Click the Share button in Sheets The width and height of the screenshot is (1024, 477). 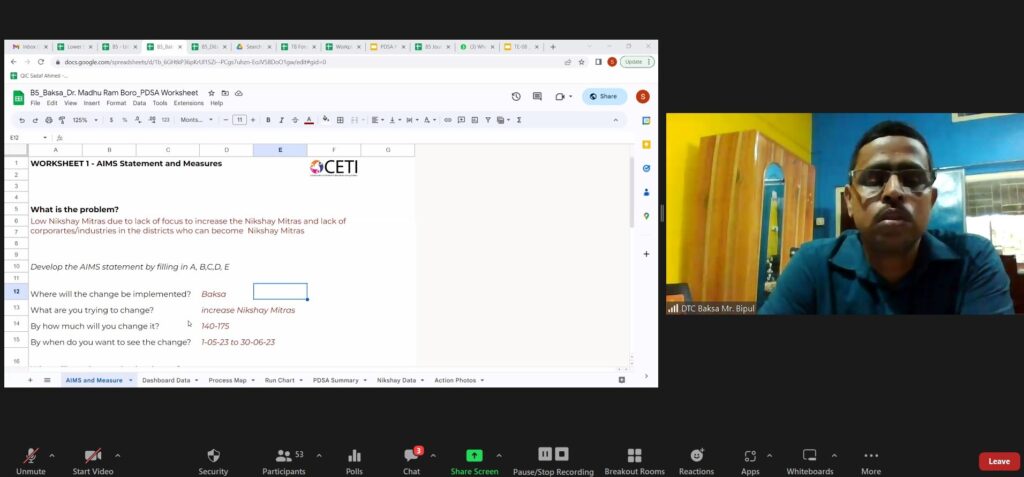click(x=604, y=96)
